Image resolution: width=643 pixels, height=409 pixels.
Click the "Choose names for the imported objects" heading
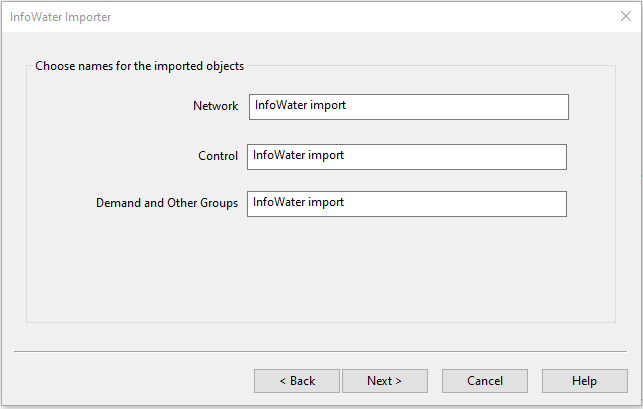click(140, 66)
